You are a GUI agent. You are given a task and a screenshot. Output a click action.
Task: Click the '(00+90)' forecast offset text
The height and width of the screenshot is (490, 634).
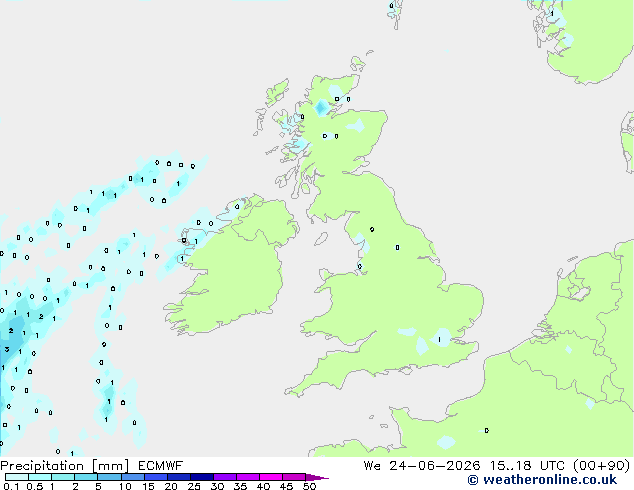[602, 466]
